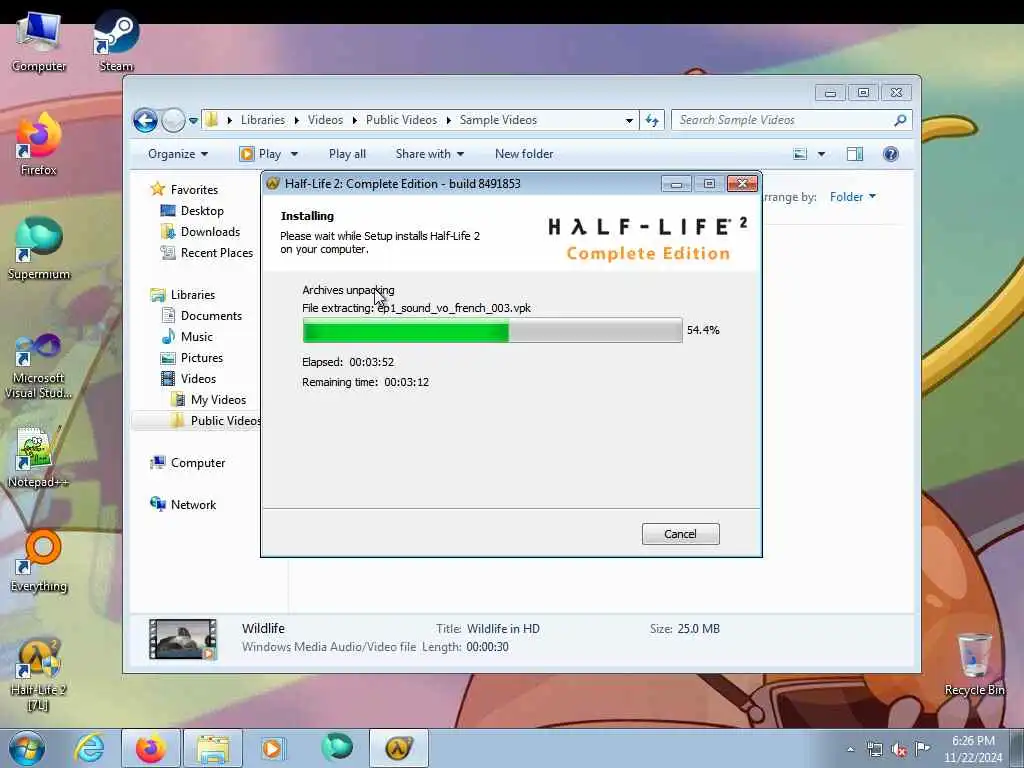The image size is (1024, 768).
Task: Select Videos library in the navigation pane
Action: tap(189, 379)
